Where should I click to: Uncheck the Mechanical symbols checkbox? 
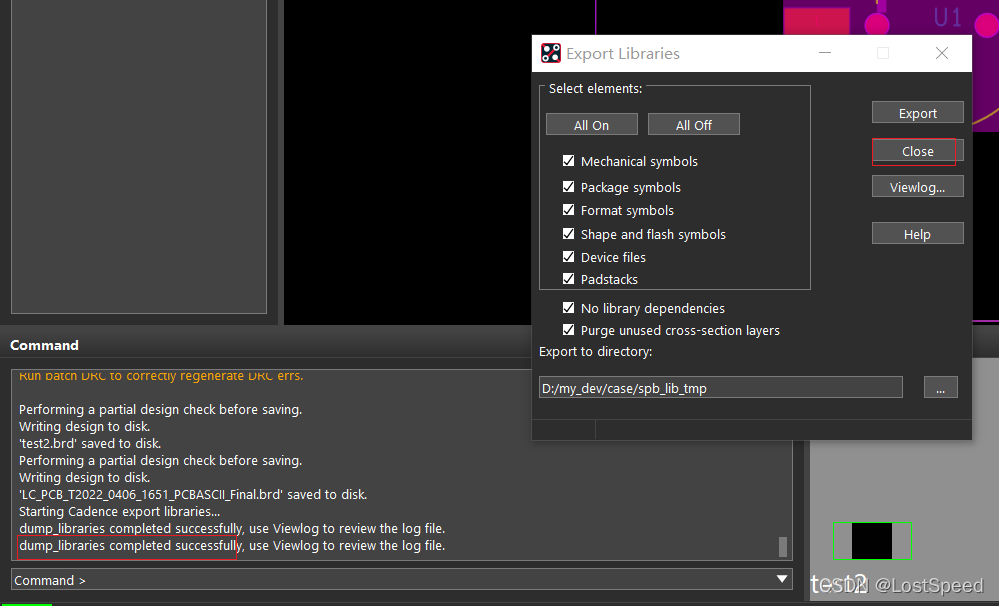tap(569, 161)
